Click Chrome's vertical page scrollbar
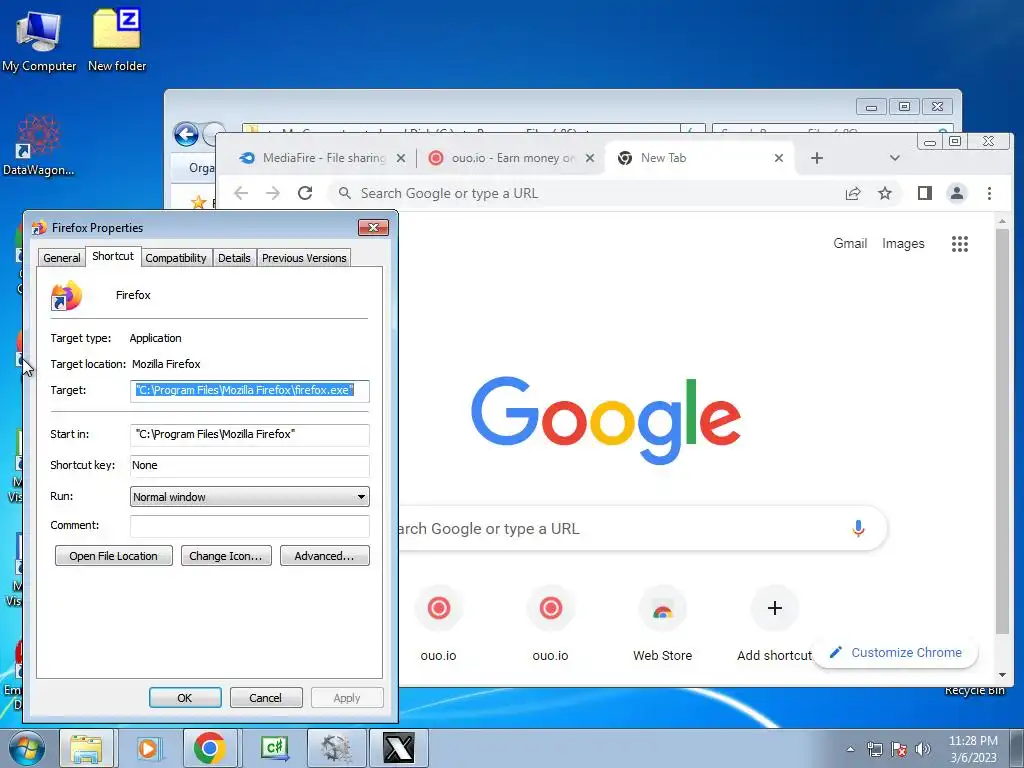 (1002, 431)
